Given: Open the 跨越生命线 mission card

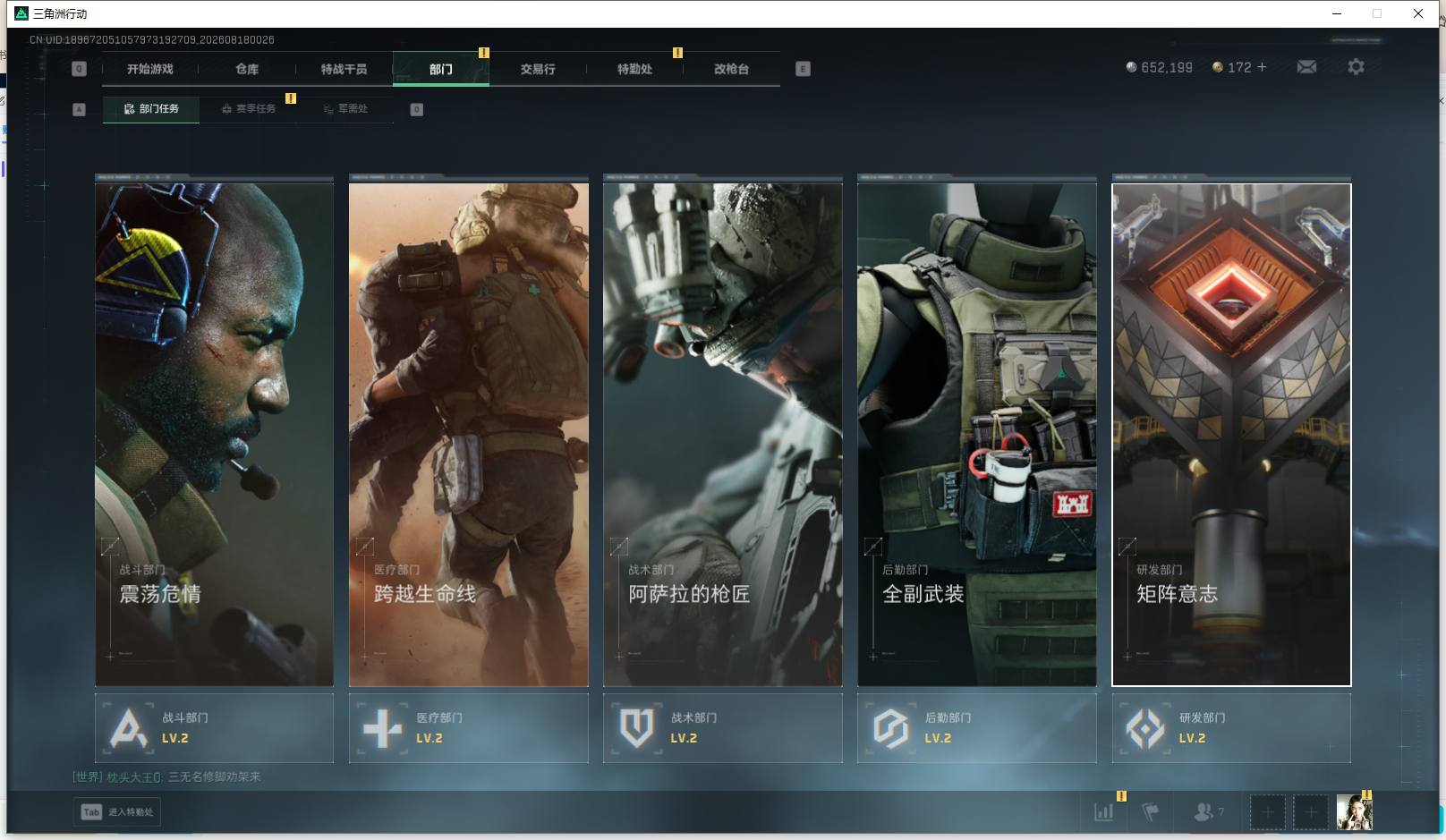Looking at the screenshot, I should (468, 434).
